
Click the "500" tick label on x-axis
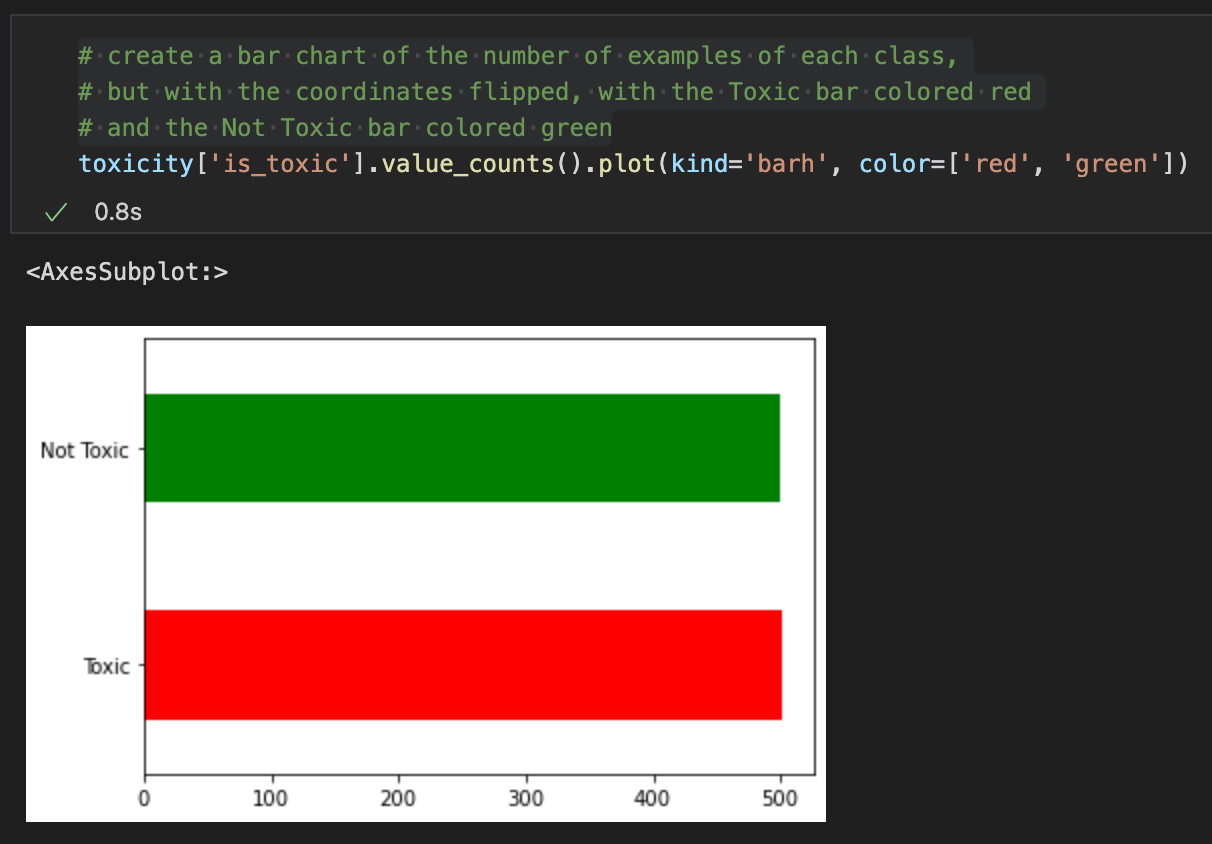pyautogui.click(x=781, y=798)
